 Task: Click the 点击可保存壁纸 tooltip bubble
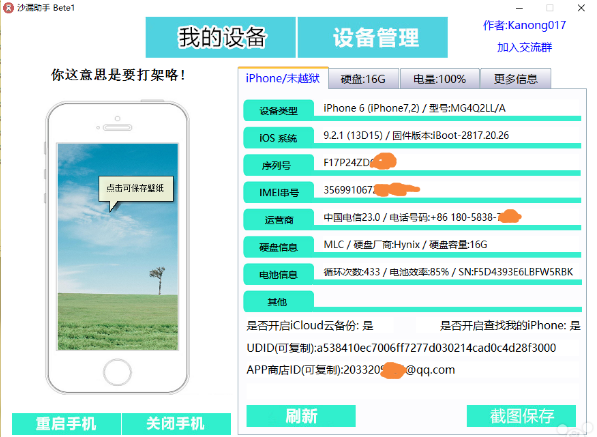coord(136,189)
